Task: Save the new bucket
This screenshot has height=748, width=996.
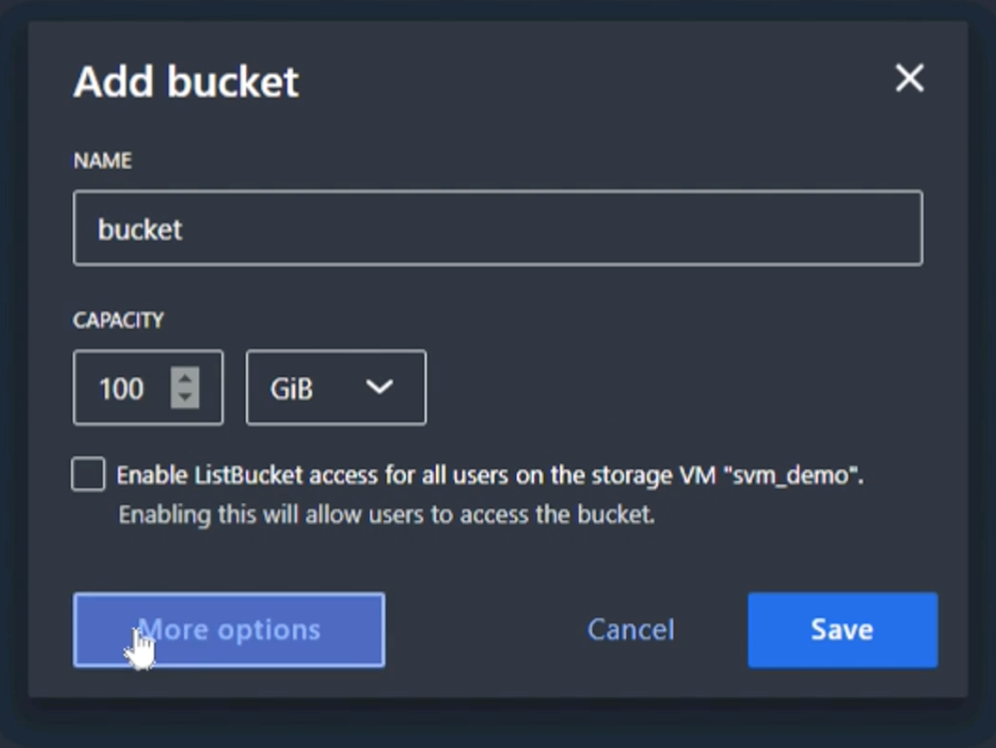Action: 842,630
